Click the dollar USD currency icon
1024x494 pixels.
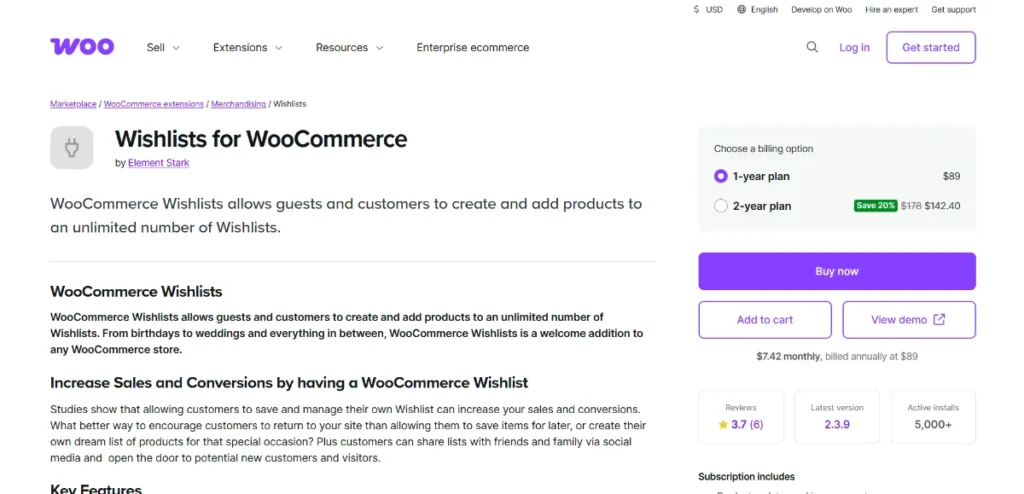[696, 10]
